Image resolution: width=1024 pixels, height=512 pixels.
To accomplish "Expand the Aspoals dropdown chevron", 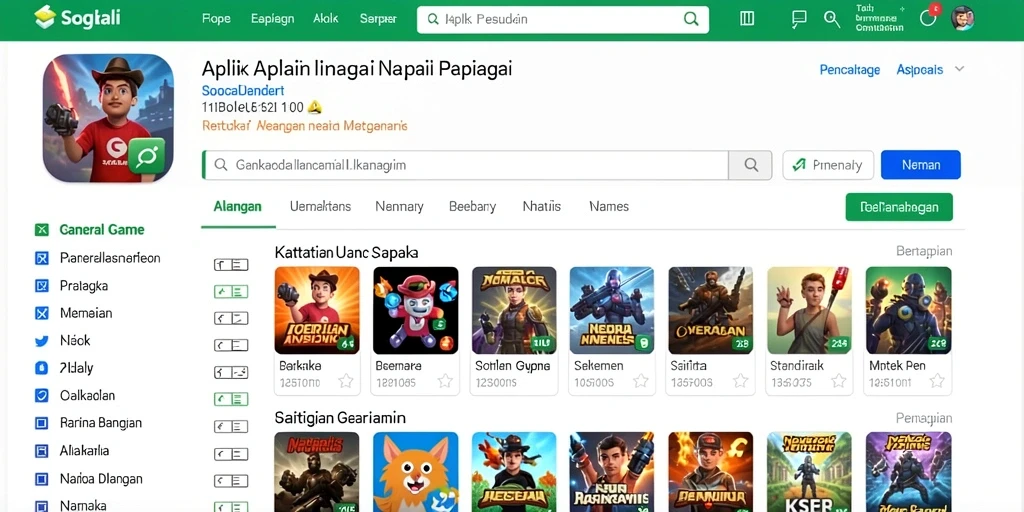I will pyautogui.click(x=959, y=69).
